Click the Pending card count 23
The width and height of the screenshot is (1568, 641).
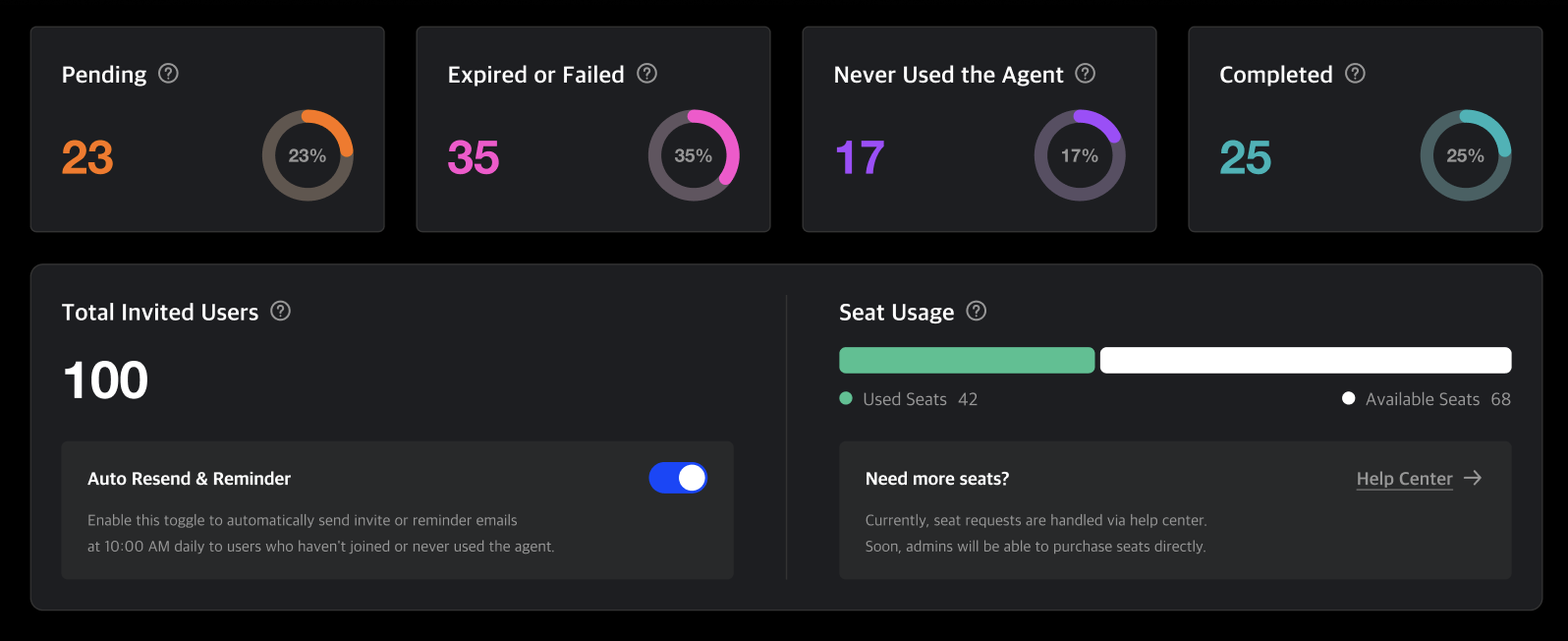86,157
